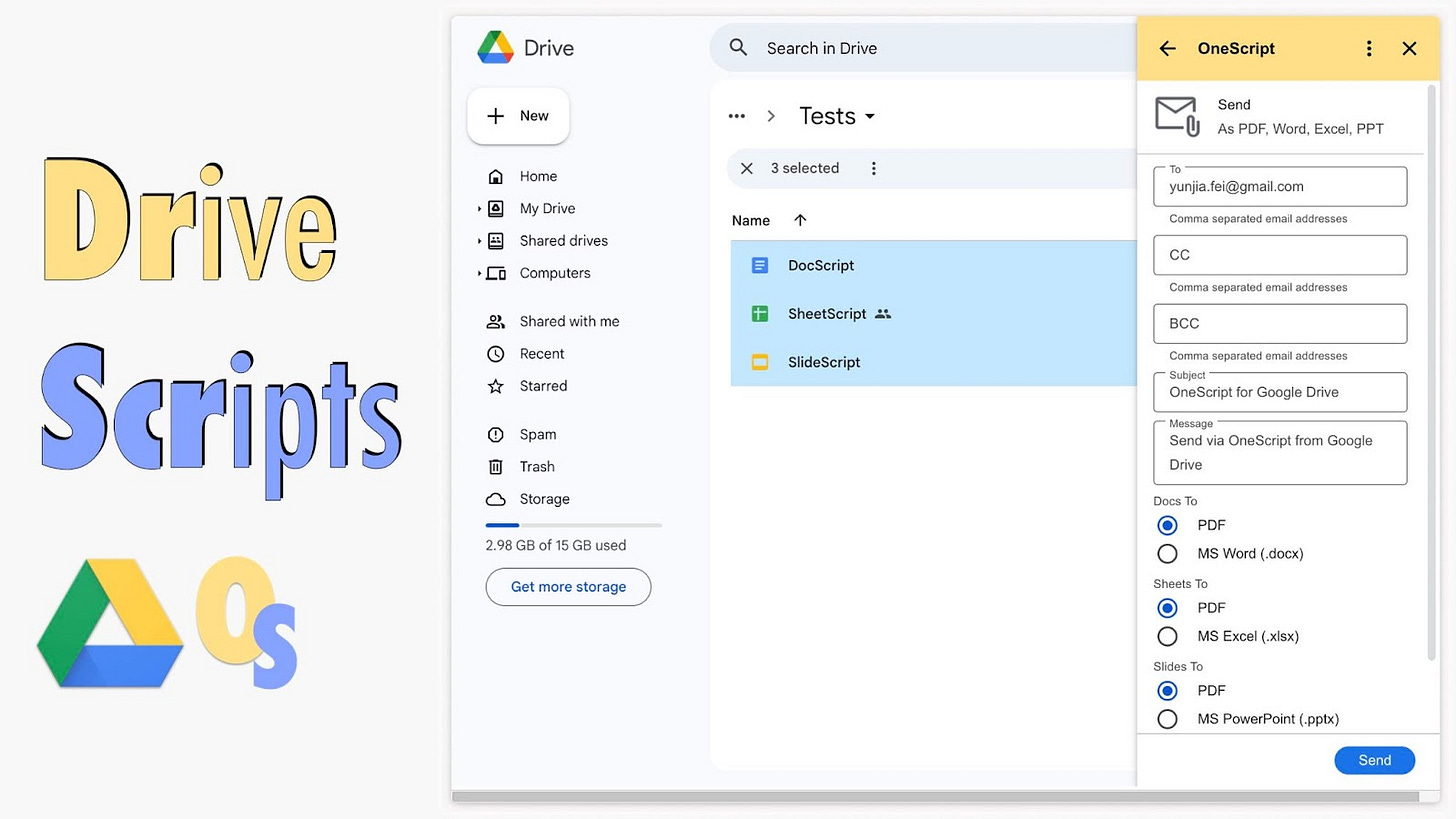Click the SlideScript Google Slides icon
This screenshot has height=819, width=1456.
click(x=759, y=362)
